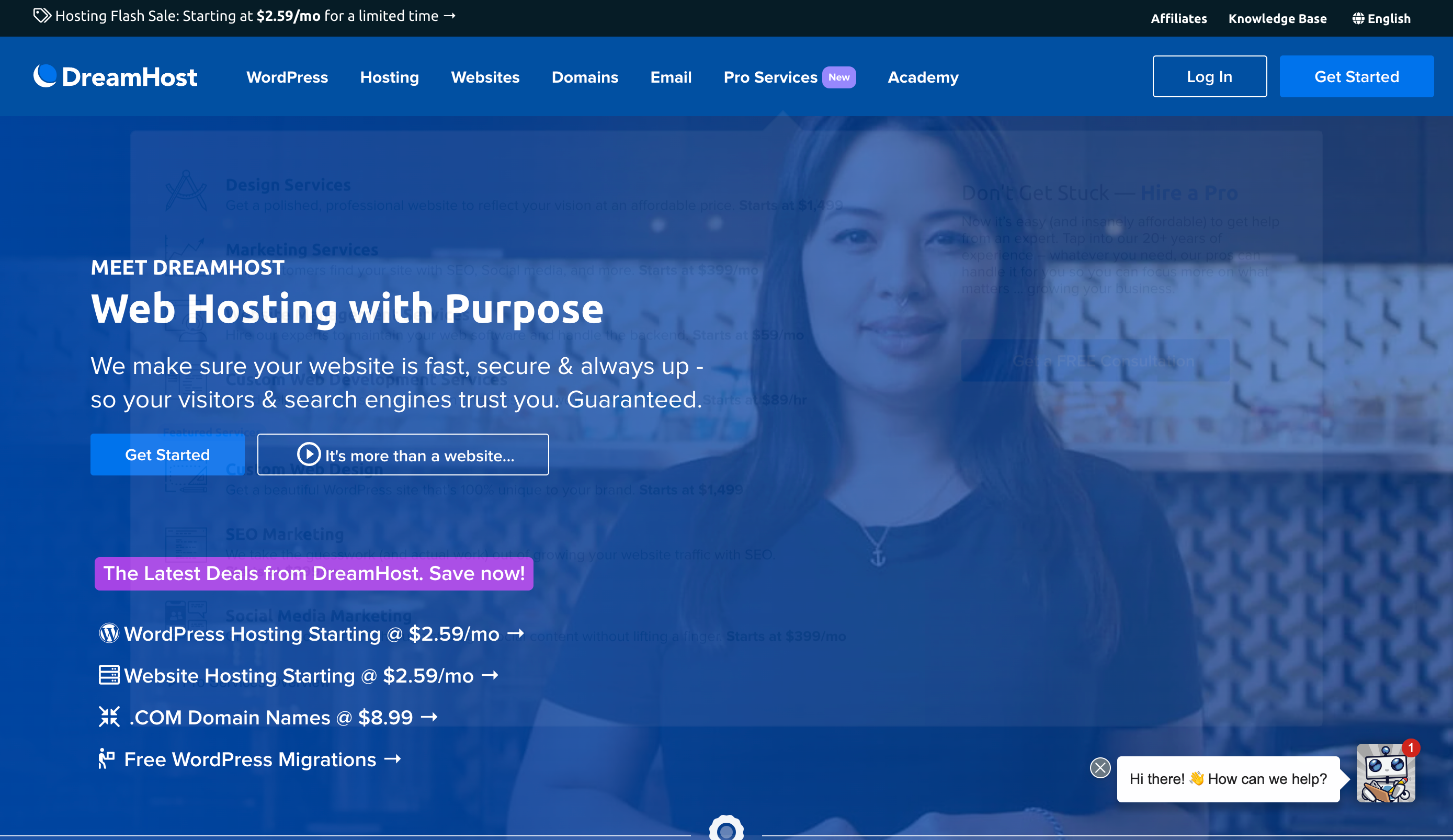This screenshot has height=840, width=1453.
Task: Open the Knowledge Base link
Action: pyautogui.click(x=1278, y=18)
